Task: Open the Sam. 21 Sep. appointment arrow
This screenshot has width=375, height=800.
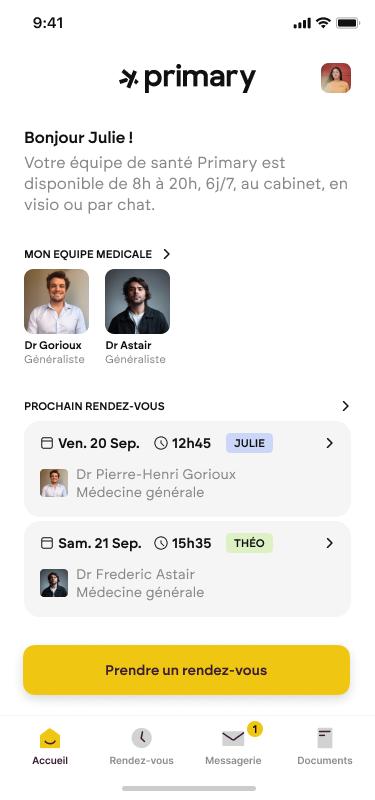Action: [330, 543]
